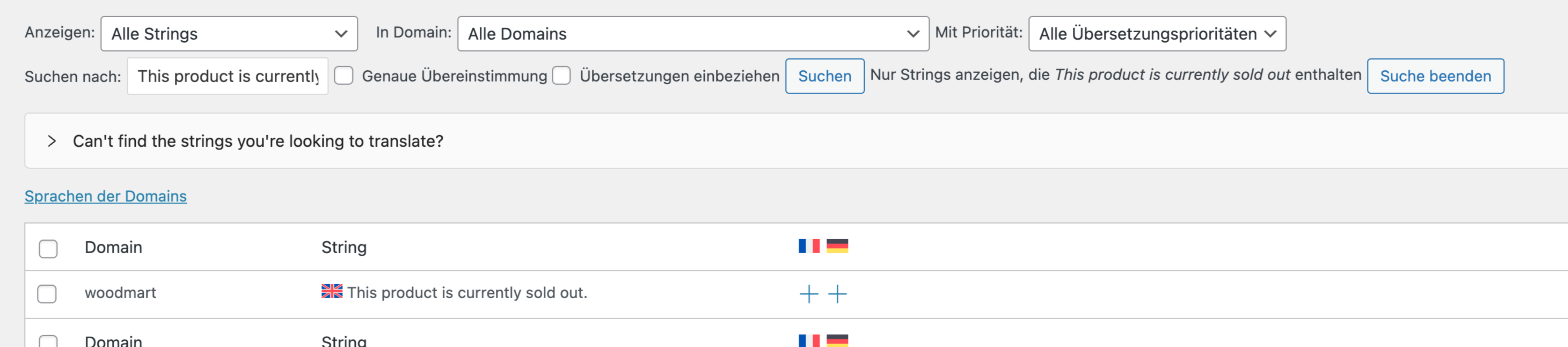The width and height of the screenshot is (1568, 347).
Task: Click the Domain column header in the top row
Action: (x=113, y=247)
